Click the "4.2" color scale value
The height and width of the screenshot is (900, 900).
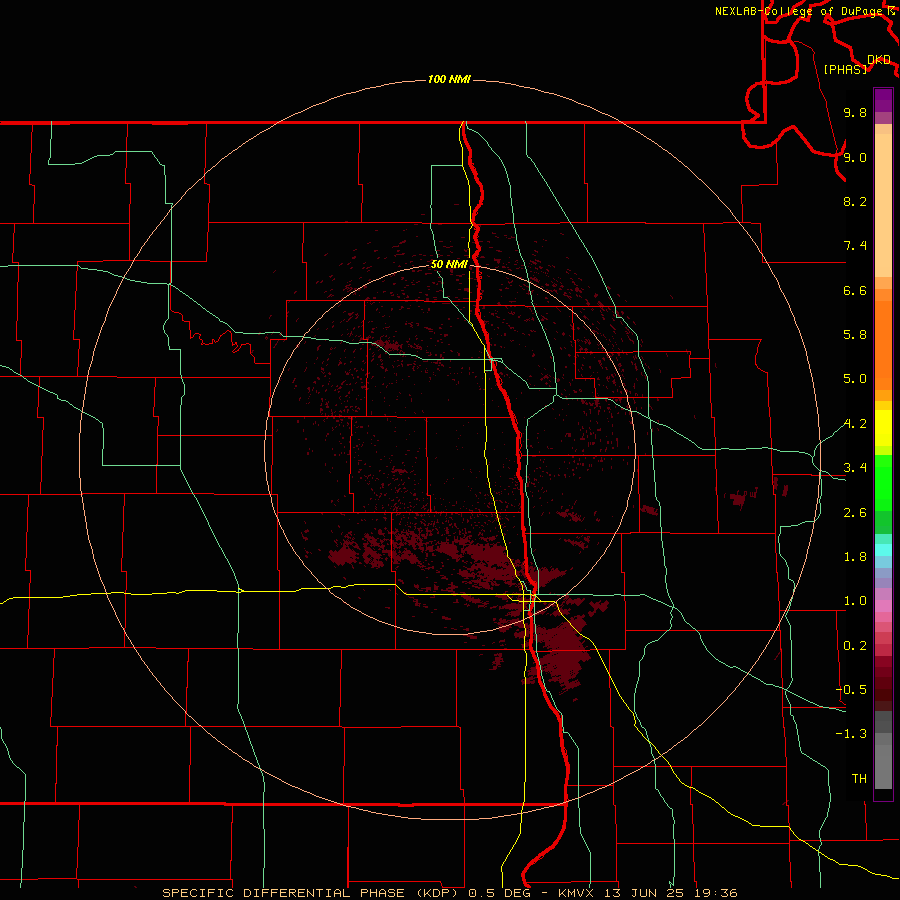coord(855,424)
